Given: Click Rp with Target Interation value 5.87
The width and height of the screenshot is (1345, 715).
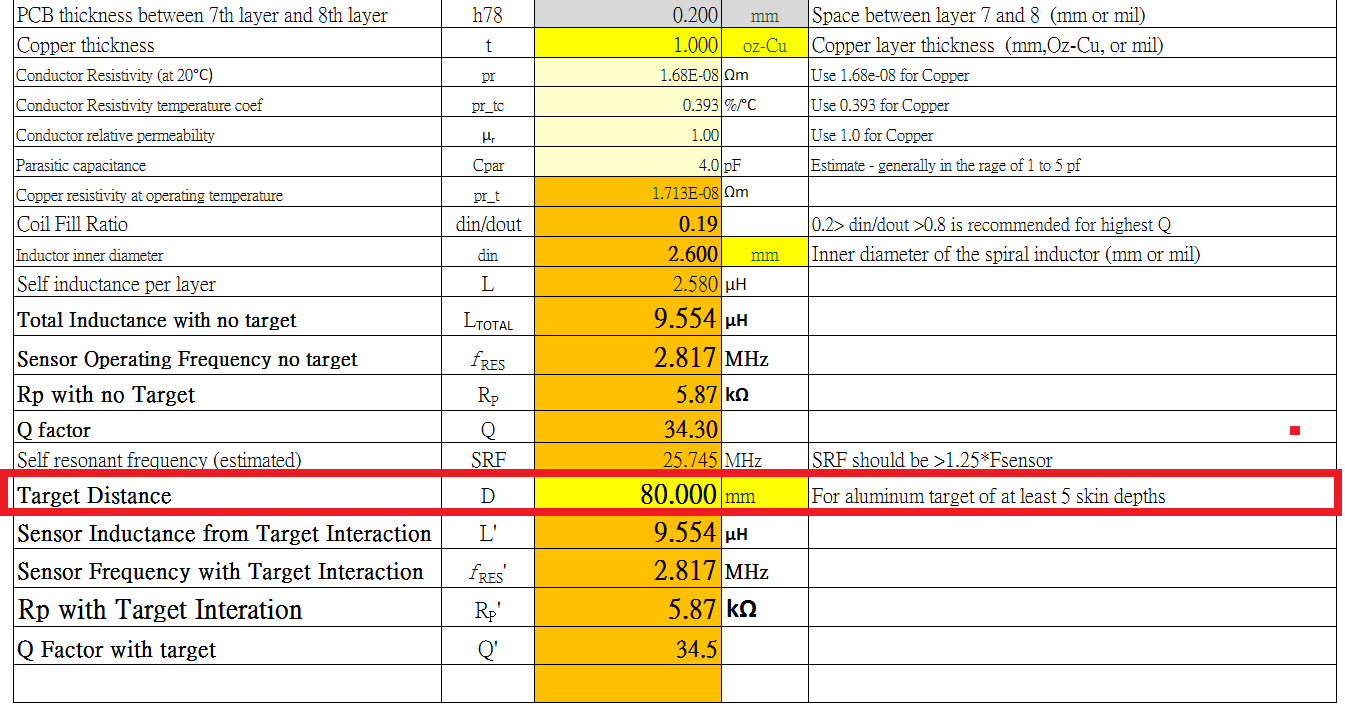Looking at the screenshot, I should pos(628,609).
